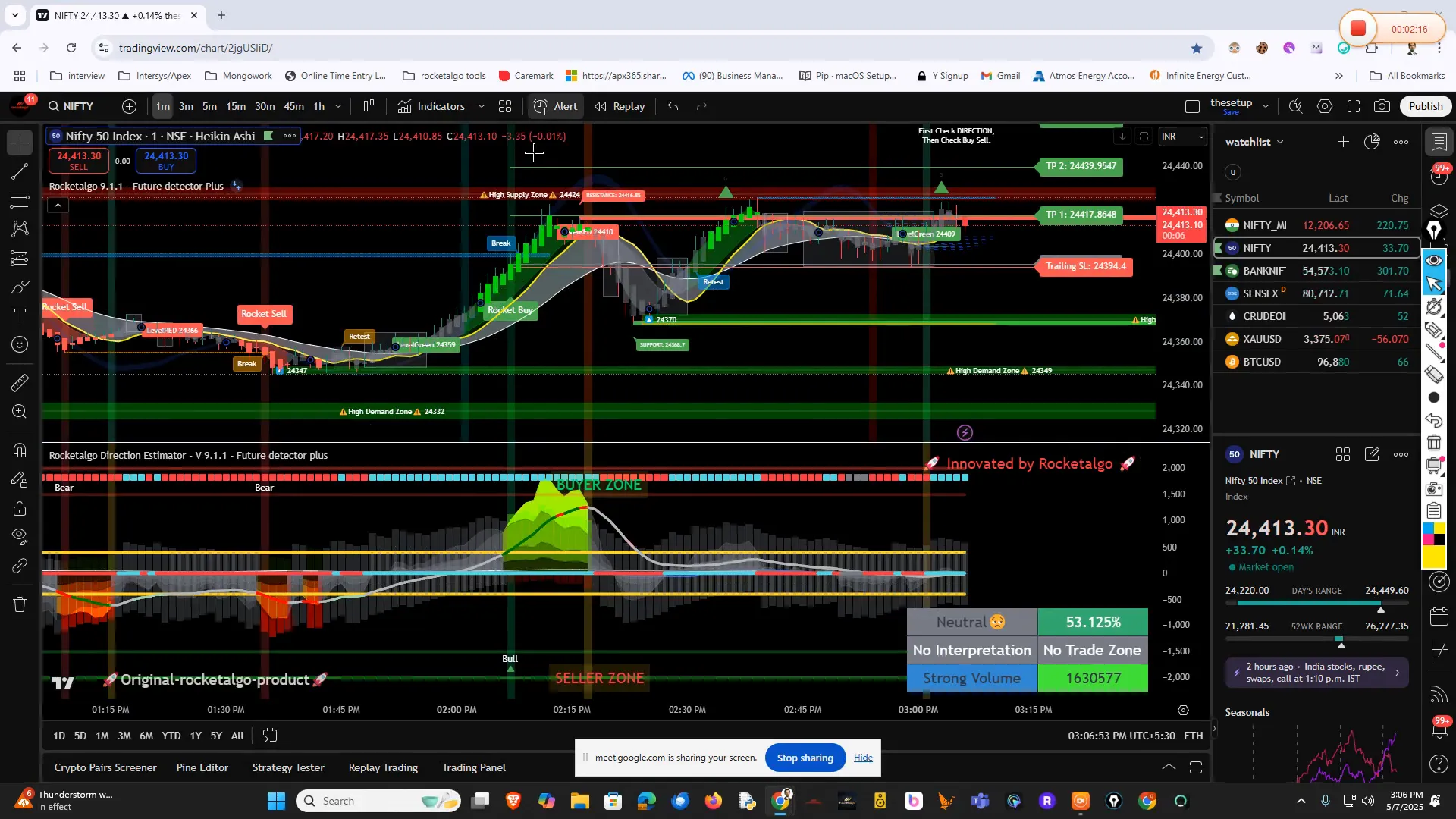Click the red SELL 24,413.30 button

(x=79, y=160)
